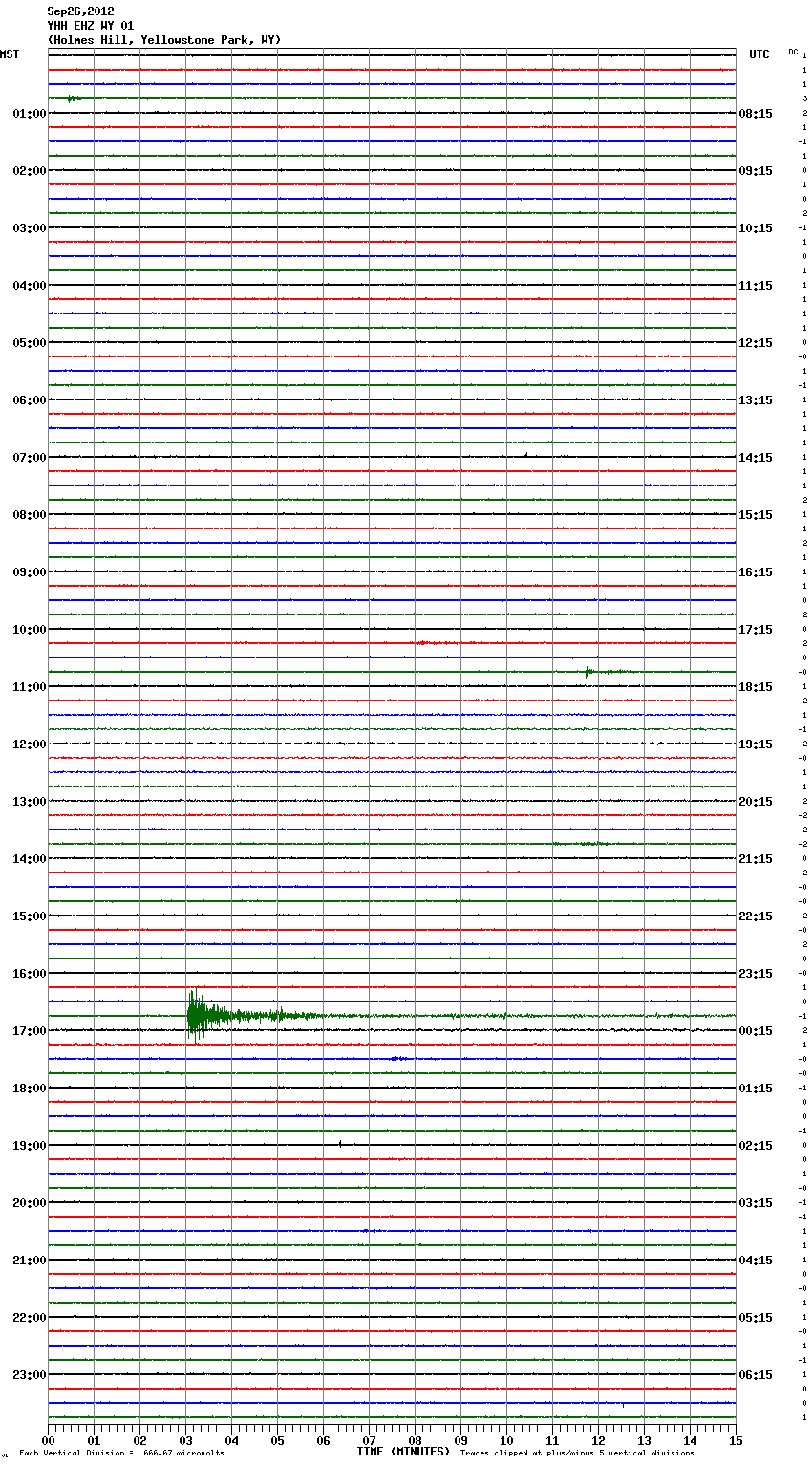Click bottom axis minute tick label 05
Viewport: 812px width, 1466px height.
(277, 1440)
